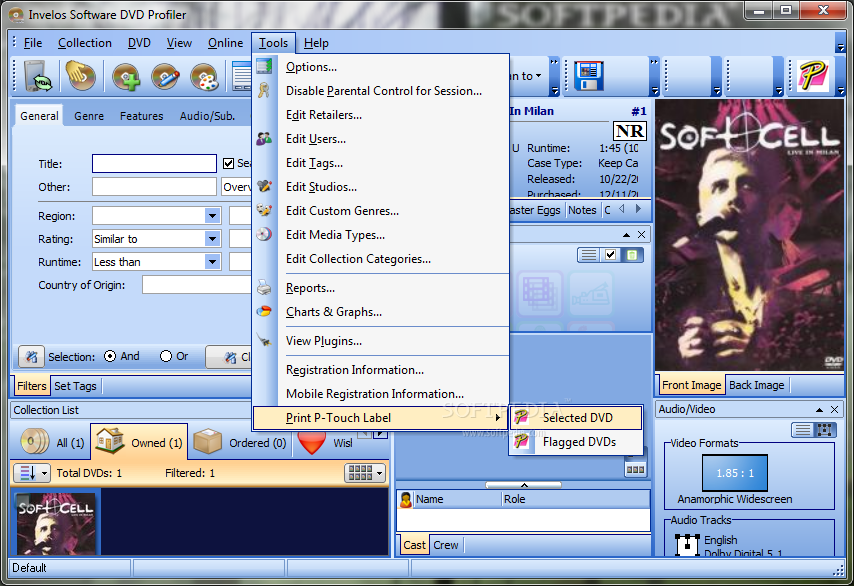Select the Ordered (0) collection tab
854x586 pixels.
click(241, 442)
